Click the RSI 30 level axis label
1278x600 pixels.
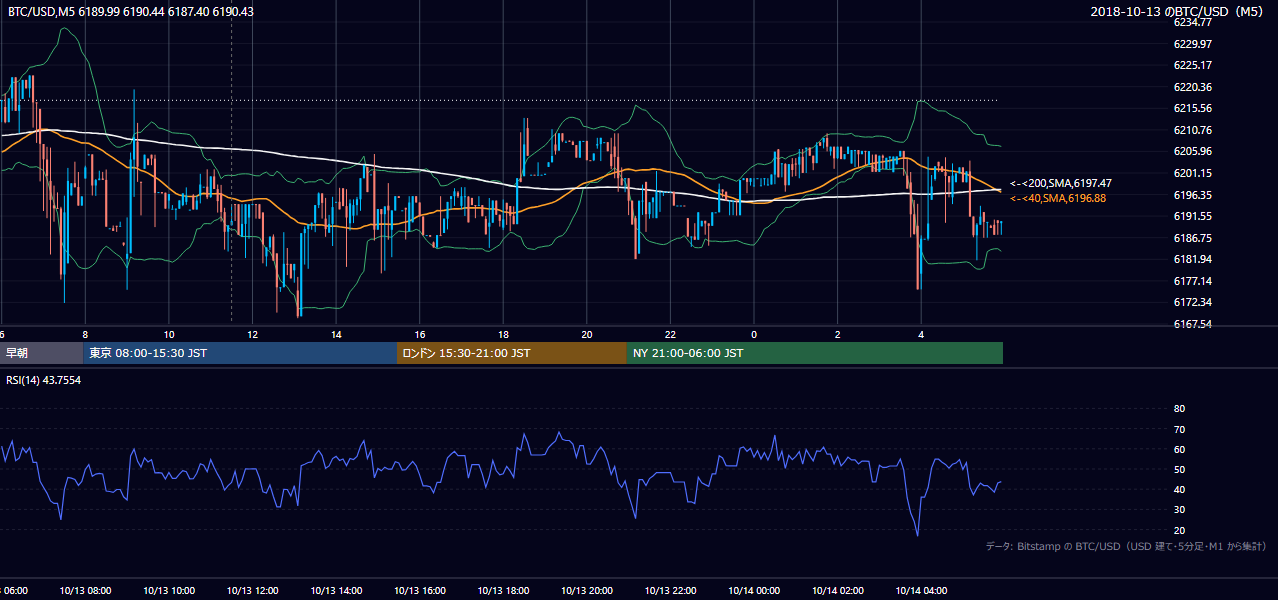1179,510
